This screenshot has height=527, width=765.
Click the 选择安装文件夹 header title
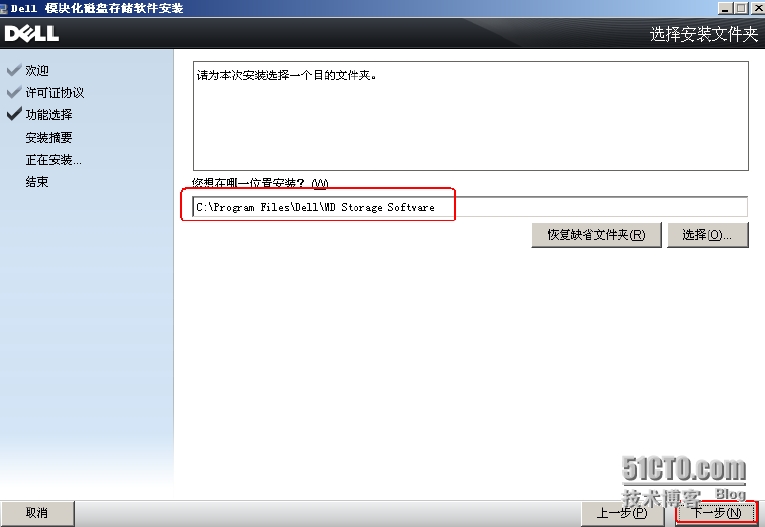click(x=704, y=34)
